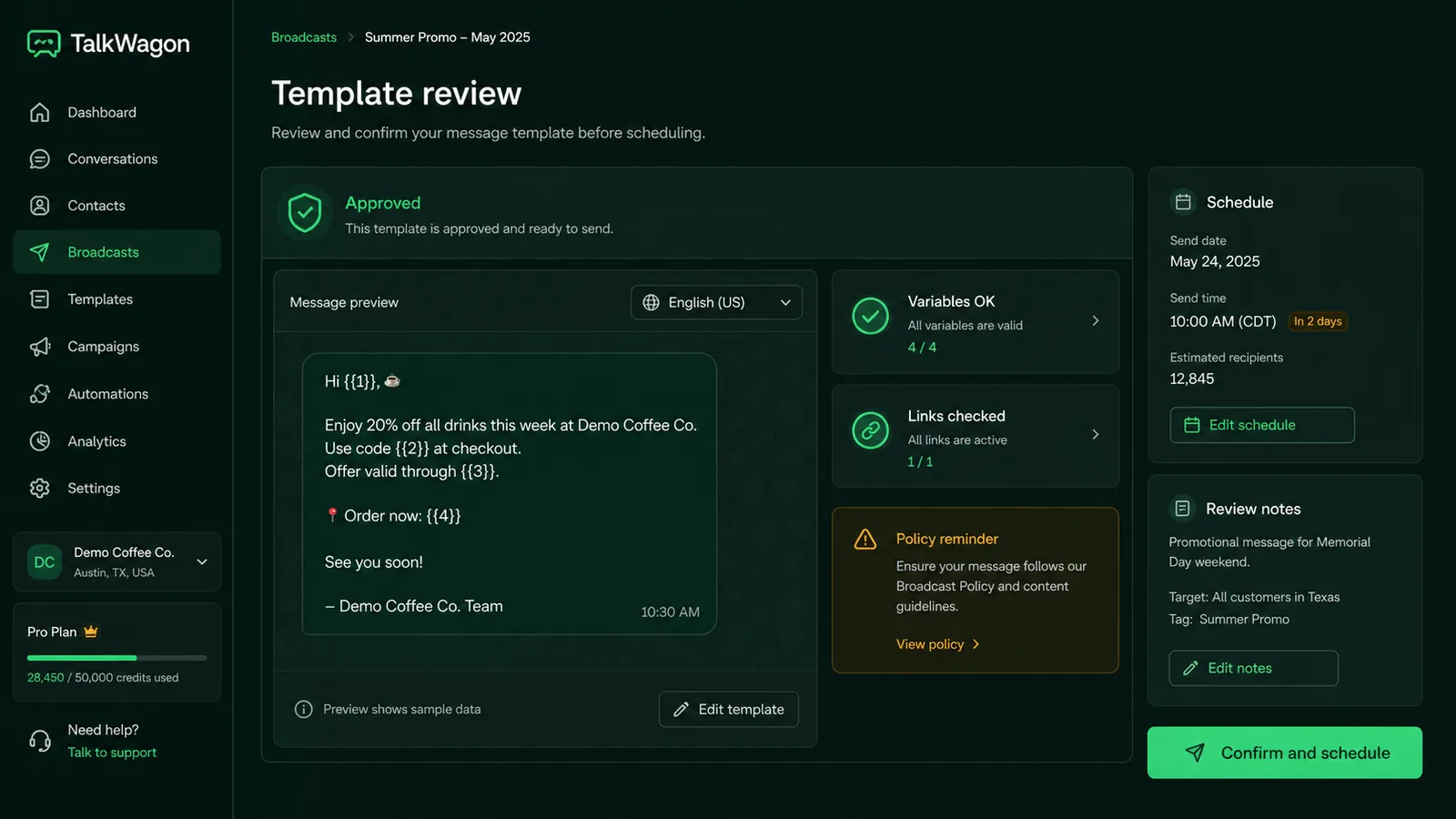Open Contacts from the sidebar
Viewport: 1456px width, 819px height.
click(x=116, y=206)
